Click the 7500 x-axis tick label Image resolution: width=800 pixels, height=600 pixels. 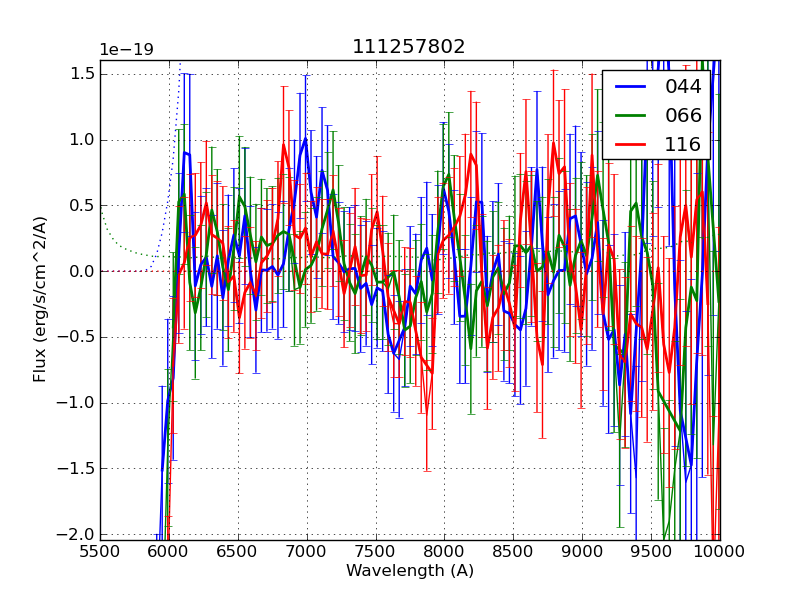point(376,551)
